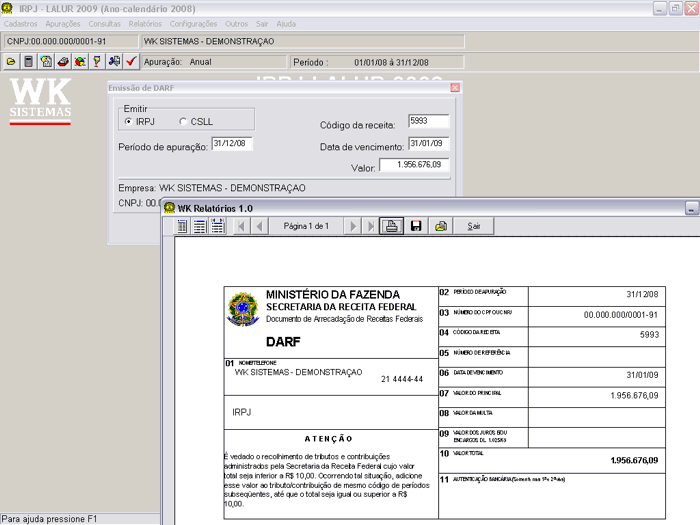The width and height of the screenshot is (700, 525).
Task: Select the CSLL radio option
Action: (x=182, y=122)
